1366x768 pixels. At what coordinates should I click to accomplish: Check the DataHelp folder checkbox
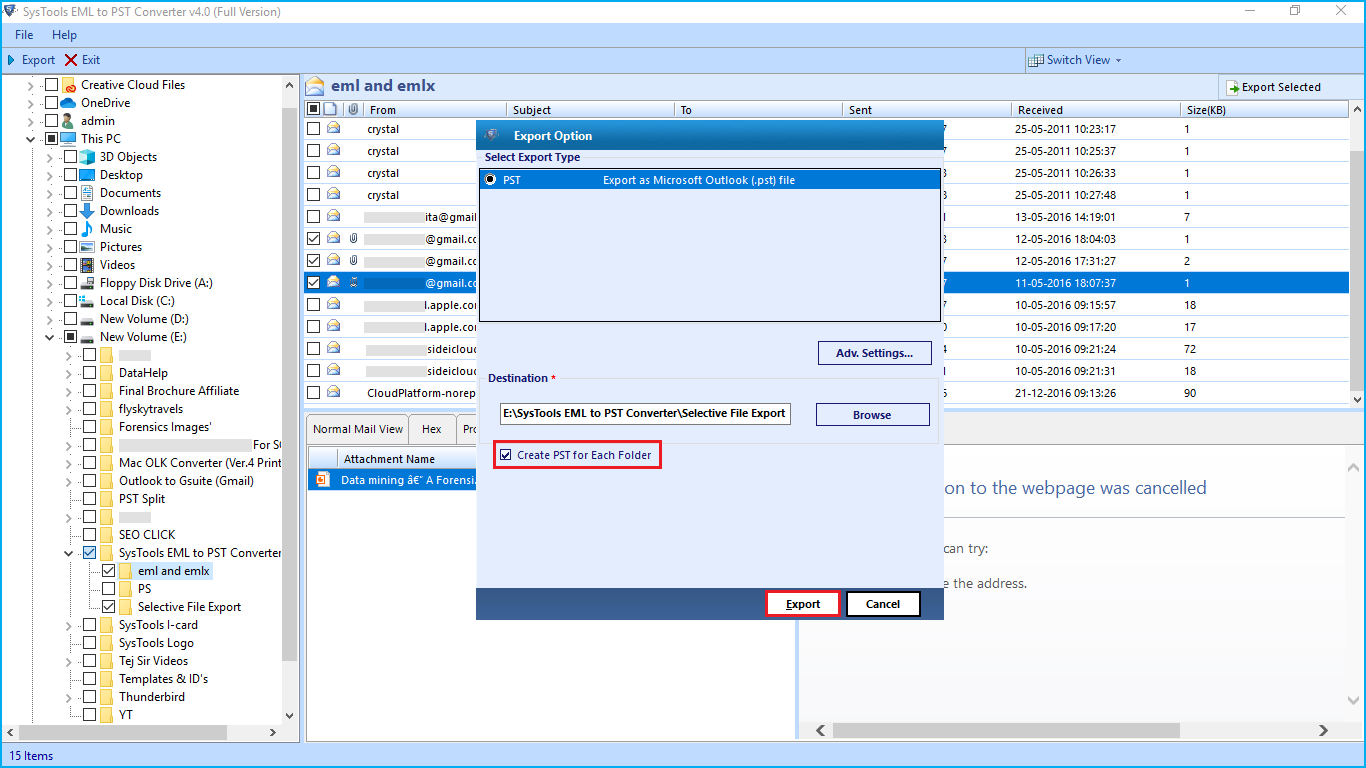coord(90,373)
